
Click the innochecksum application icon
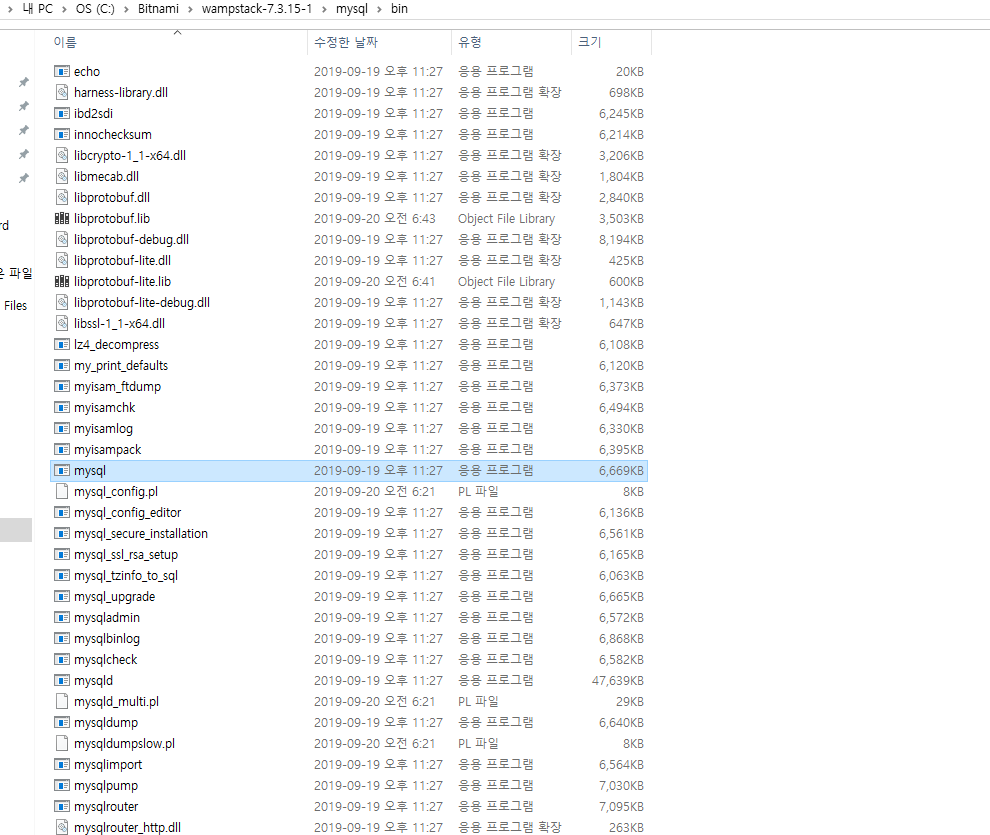point(62,134)
